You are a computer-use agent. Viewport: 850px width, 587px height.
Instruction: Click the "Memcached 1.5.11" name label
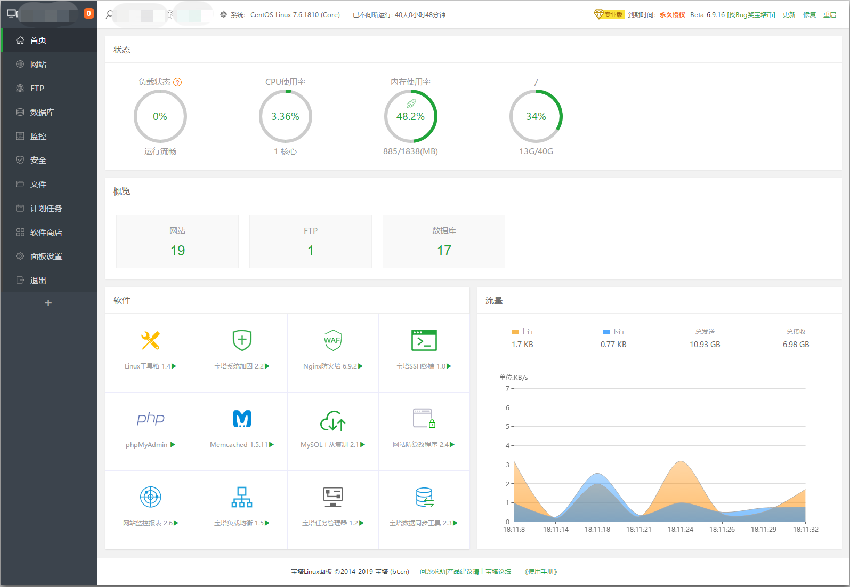pyautogui.click(x=239, y=444)
